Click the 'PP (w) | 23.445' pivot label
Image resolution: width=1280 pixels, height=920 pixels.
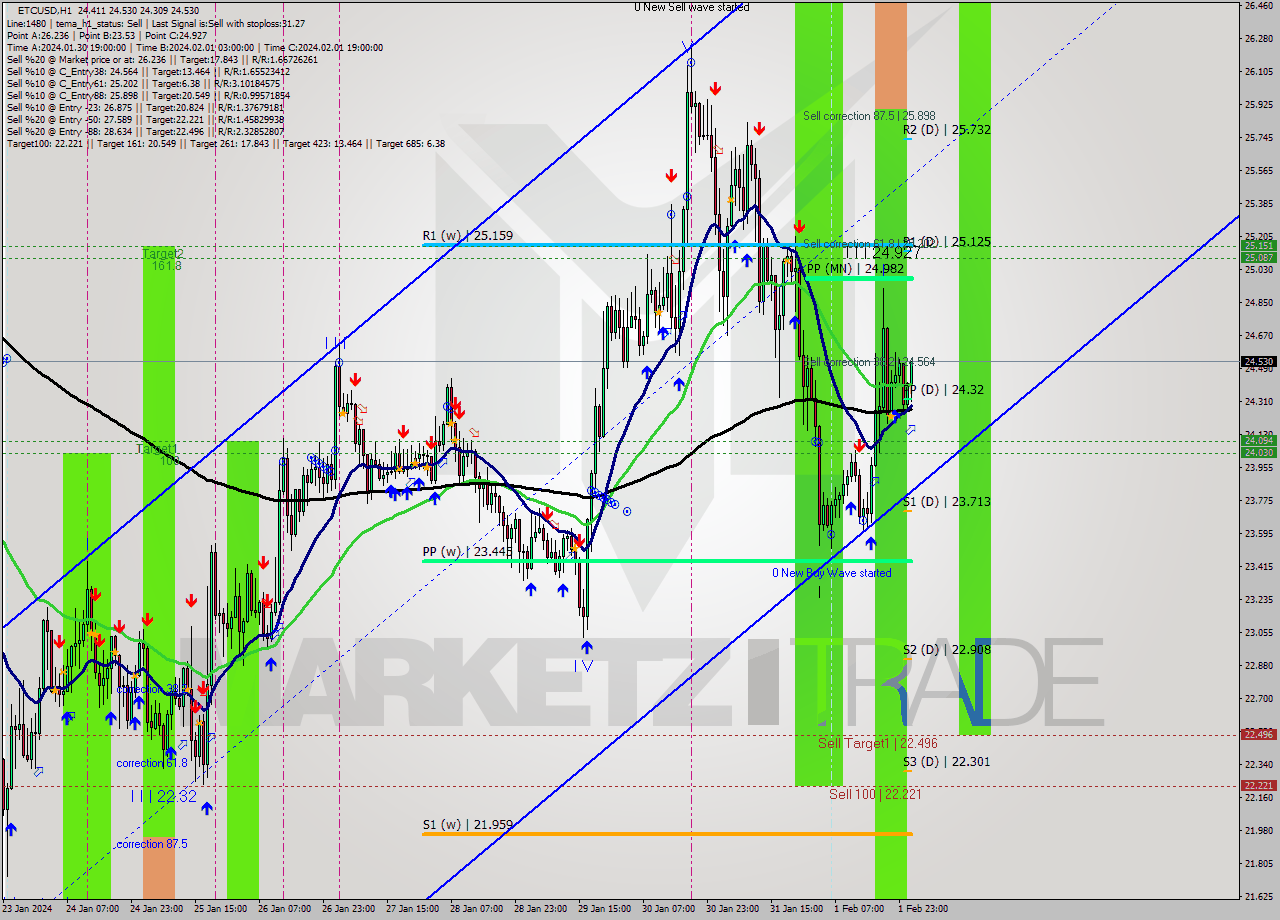467,551
